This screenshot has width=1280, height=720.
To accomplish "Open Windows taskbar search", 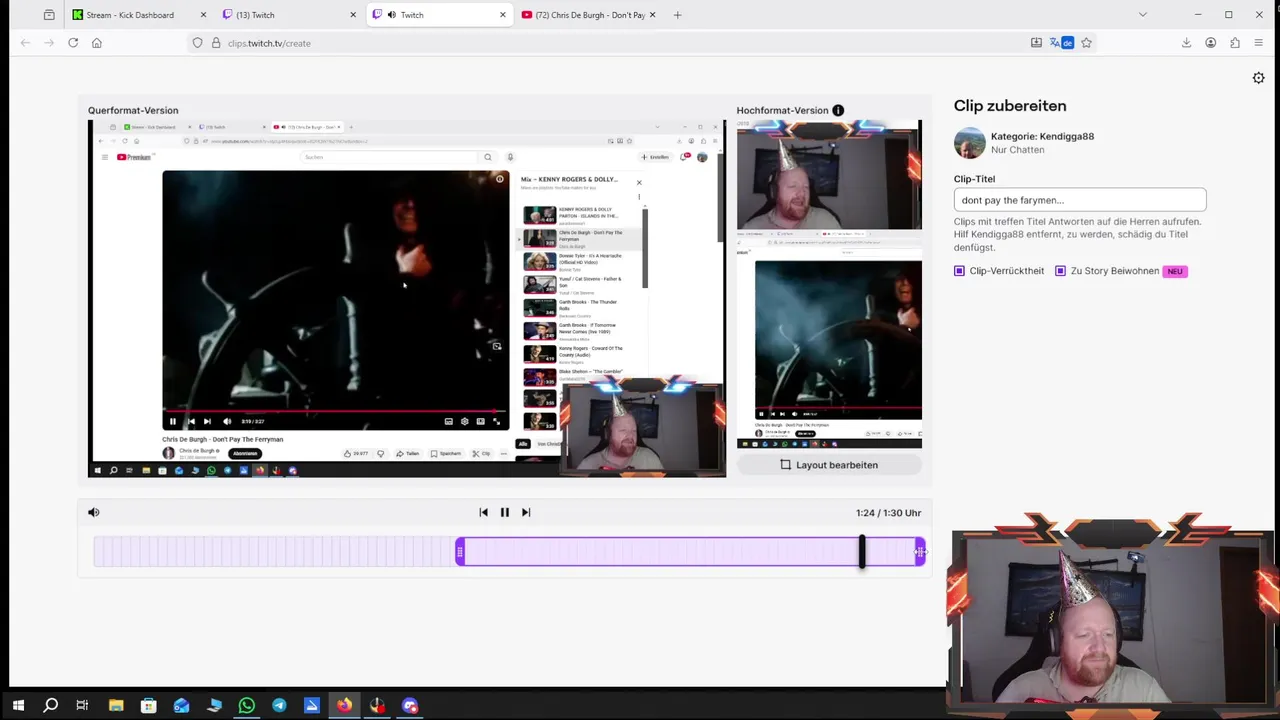I will [50, 706].
